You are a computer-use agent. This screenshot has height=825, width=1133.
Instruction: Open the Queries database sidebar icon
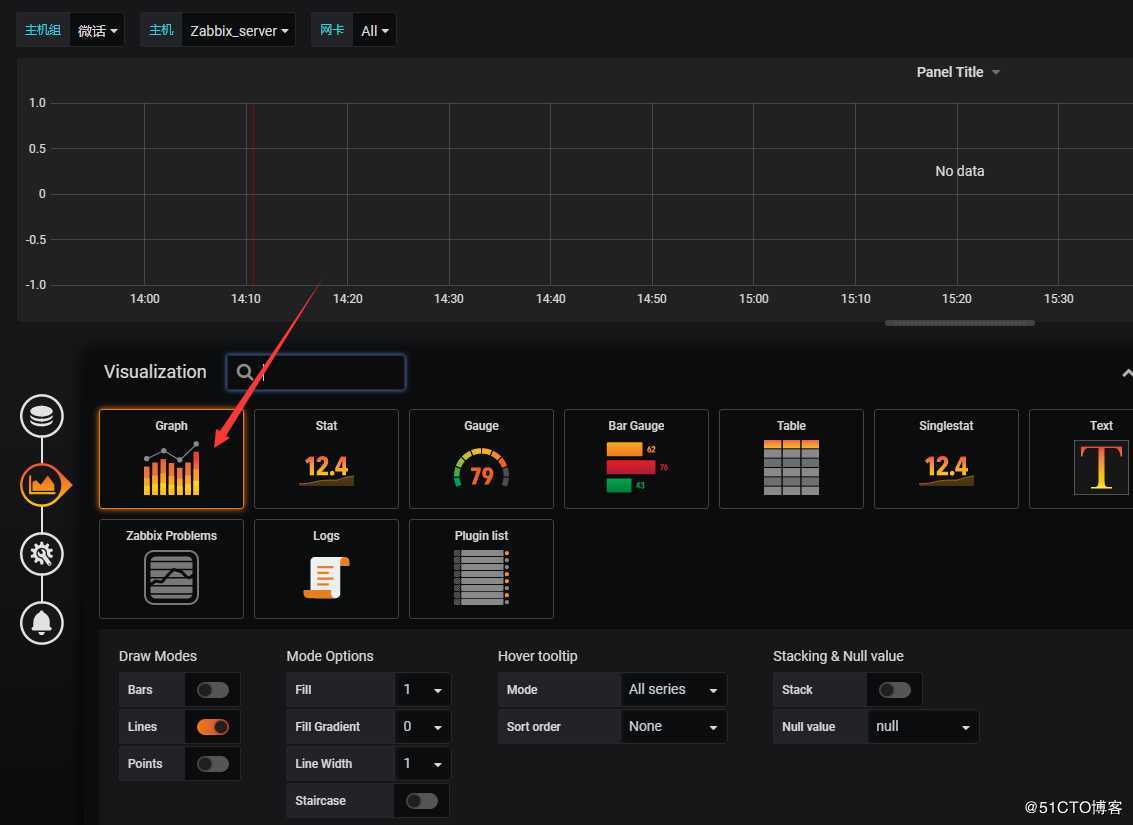42,416
